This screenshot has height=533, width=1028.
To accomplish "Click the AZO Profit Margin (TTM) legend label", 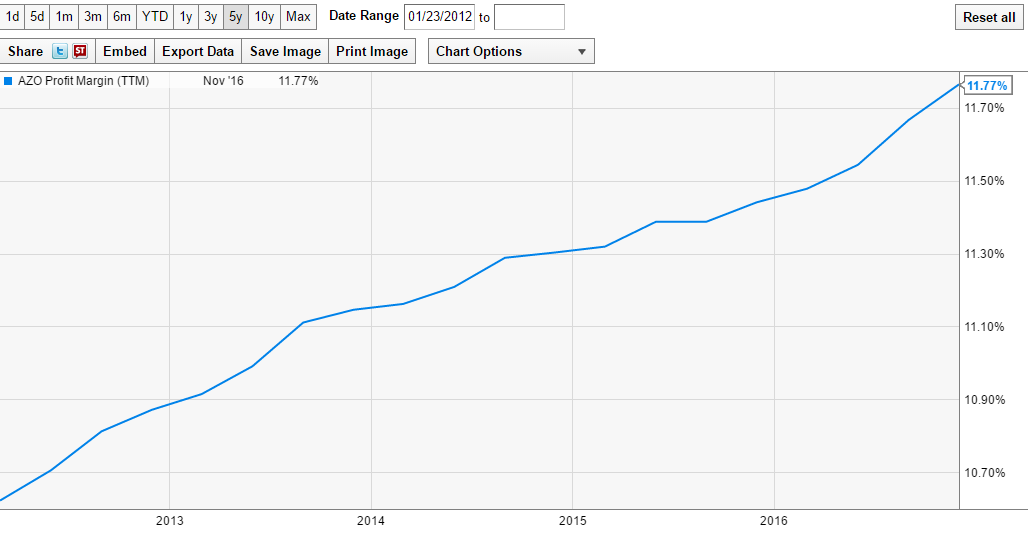I will point(83,81).
